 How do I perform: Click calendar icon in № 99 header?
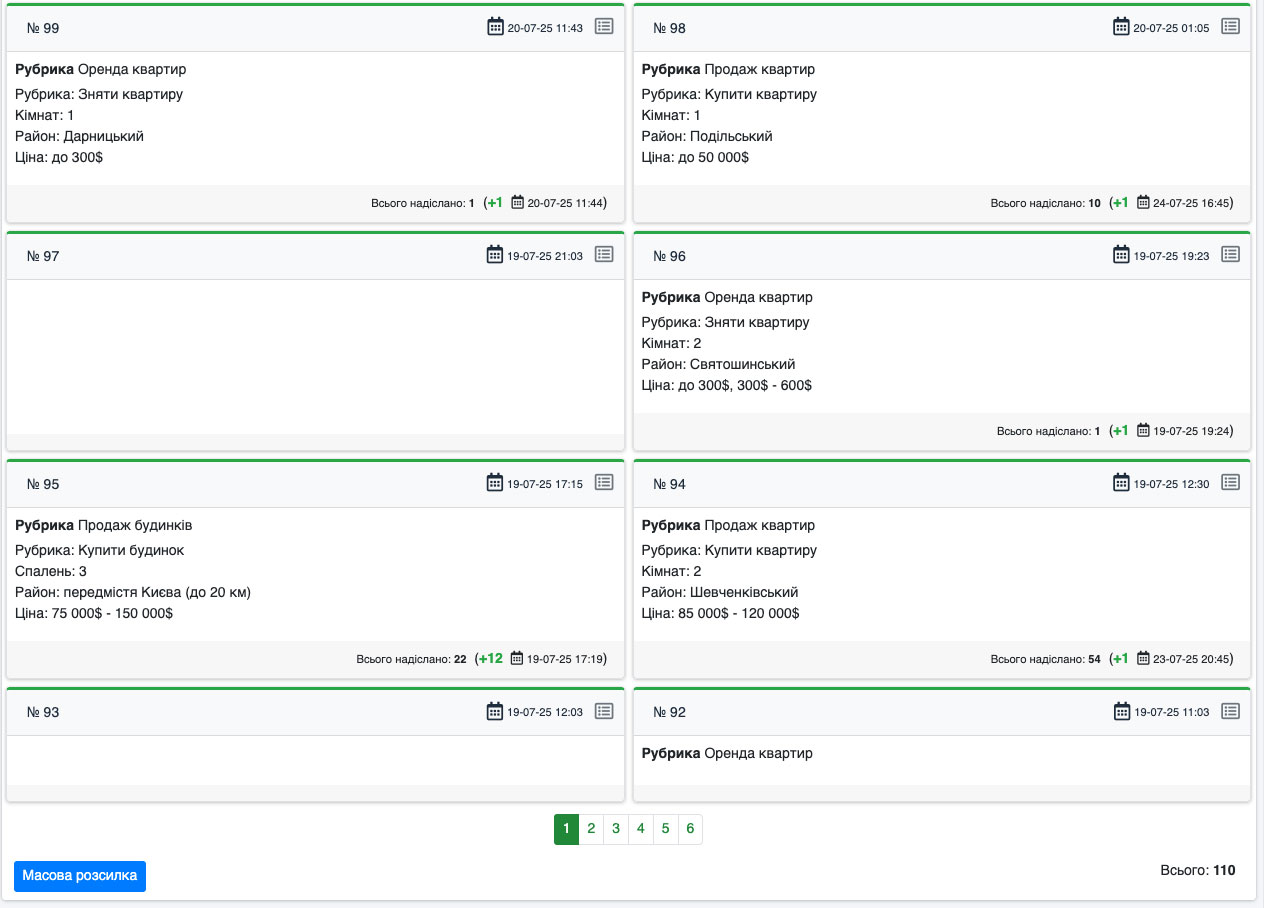[495, 27]
